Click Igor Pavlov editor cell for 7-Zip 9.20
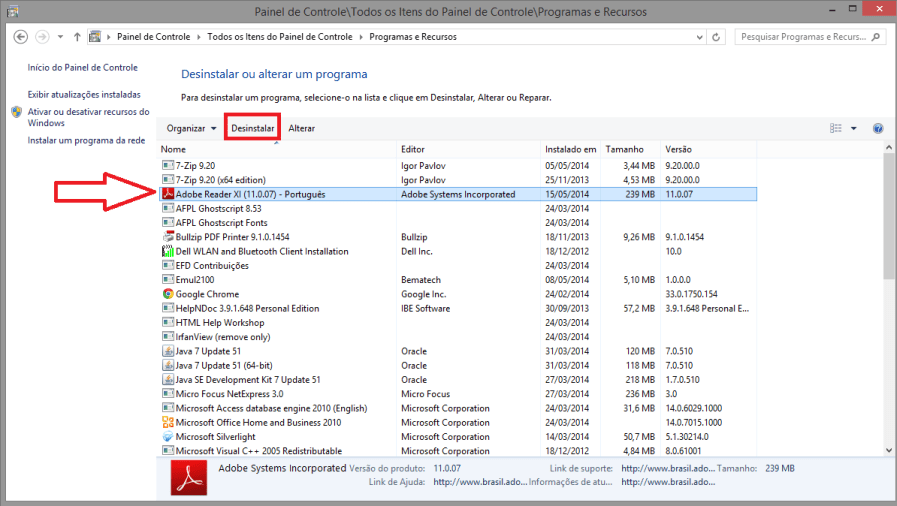 [x=423, y=165]
